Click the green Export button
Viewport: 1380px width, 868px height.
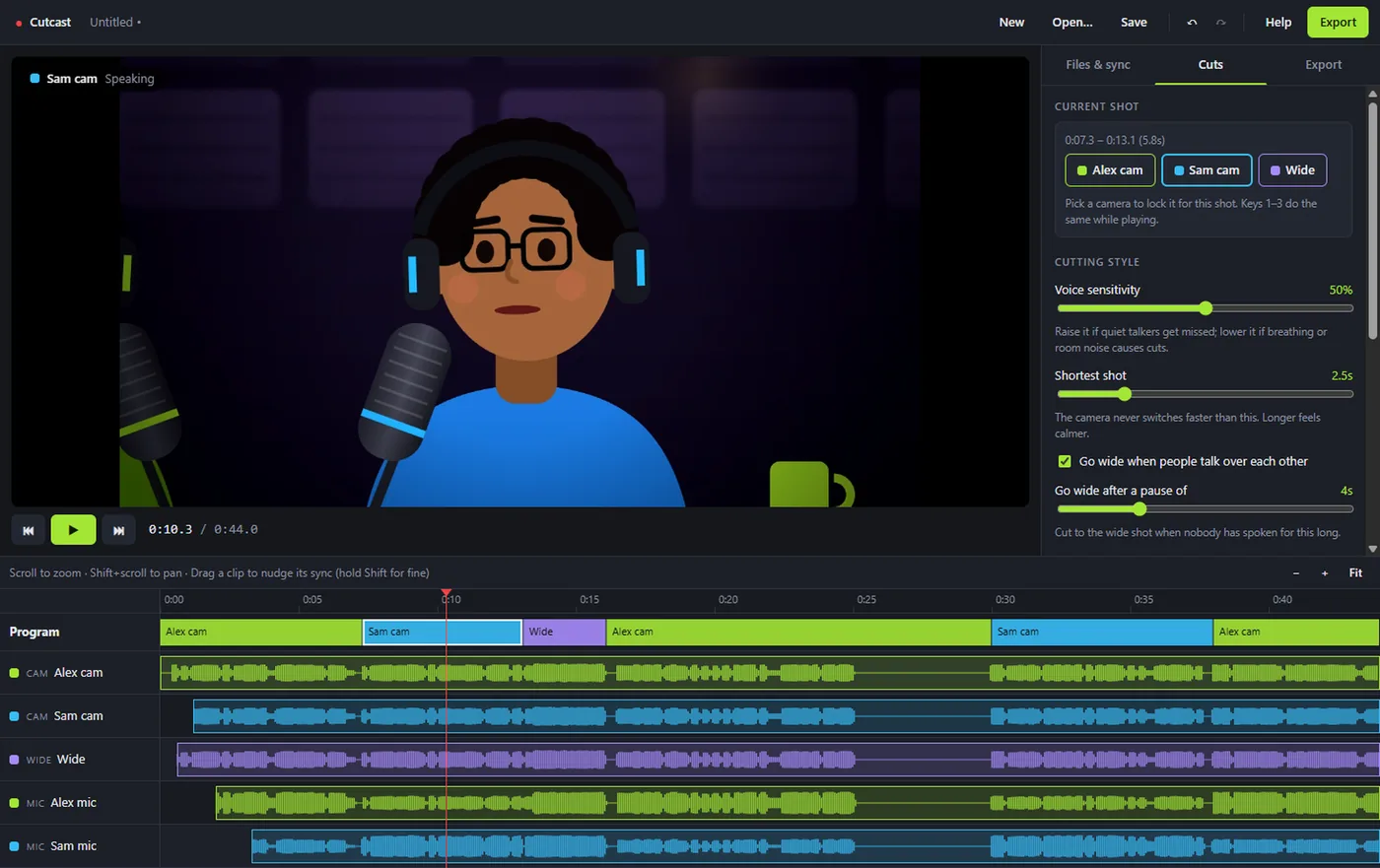pyautogui.click(x=1338, y=23)
